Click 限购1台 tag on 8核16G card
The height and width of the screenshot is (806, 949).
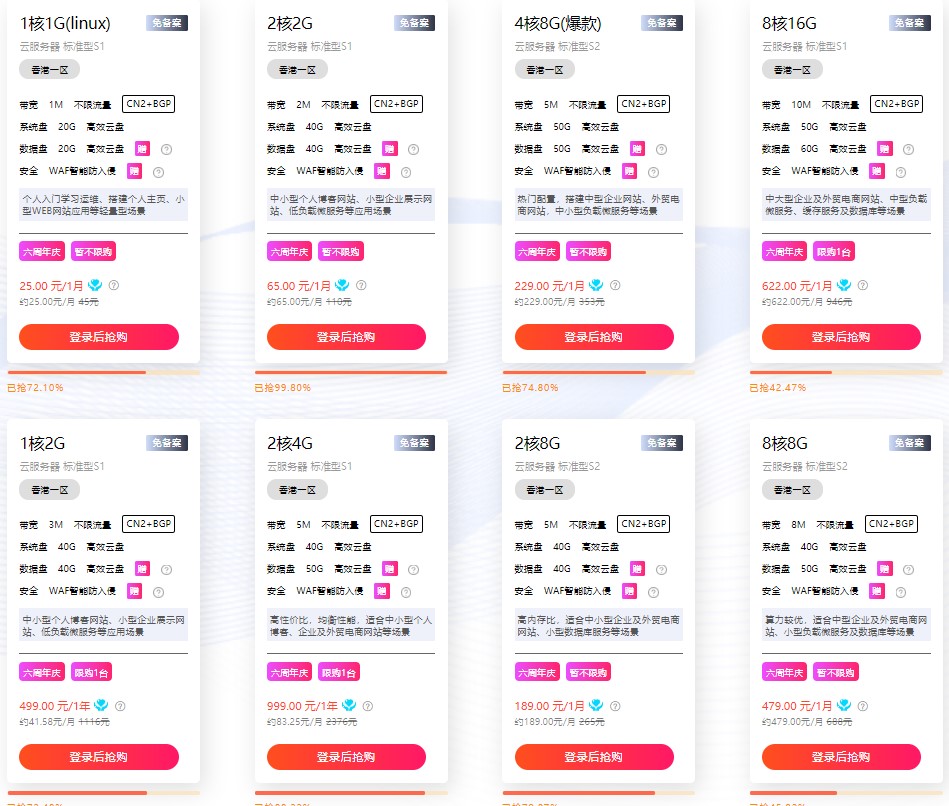pos(833,252)
